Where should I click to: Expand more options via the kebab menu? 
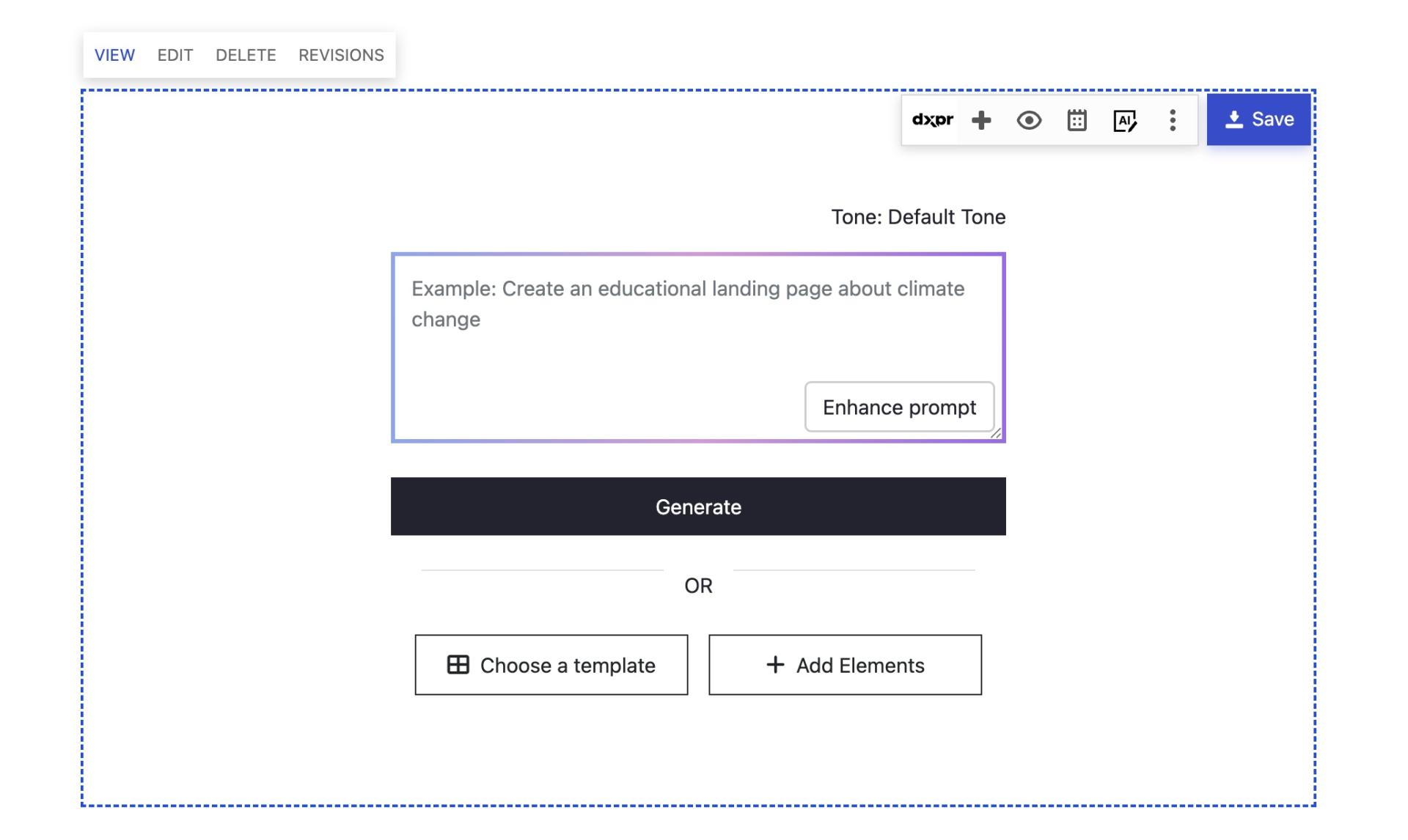tap(1173, 119)
